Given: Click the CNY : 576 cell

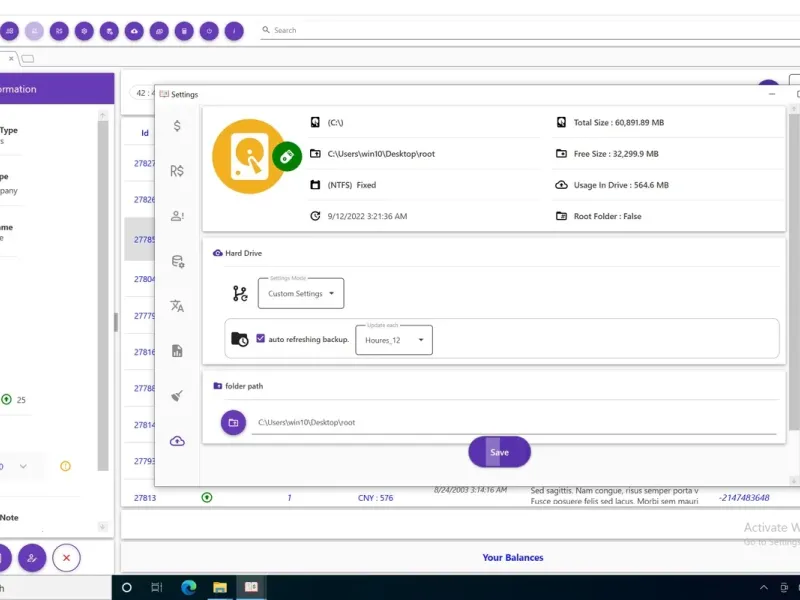Looking at the screenshot, I should tap(376, 497).
